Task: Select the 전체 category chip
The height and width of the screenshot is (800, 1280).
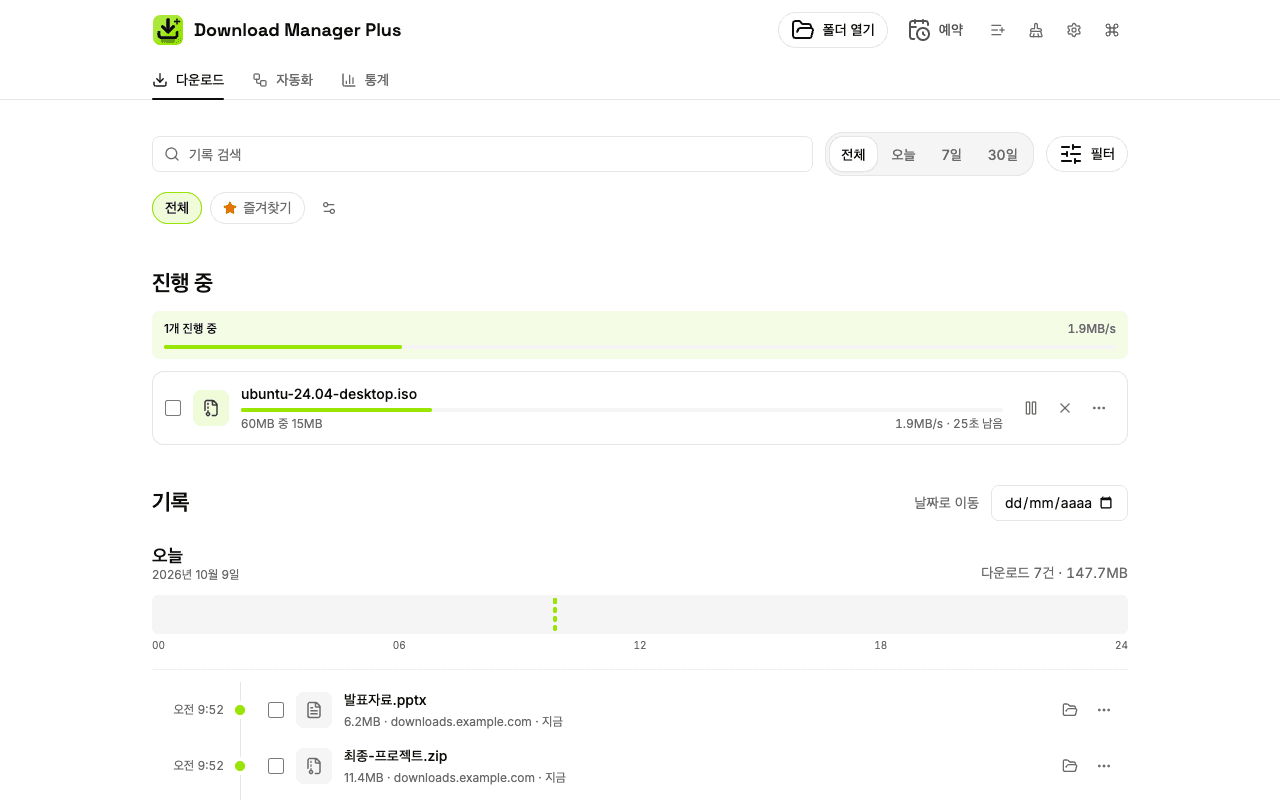Action: (177, 208)
